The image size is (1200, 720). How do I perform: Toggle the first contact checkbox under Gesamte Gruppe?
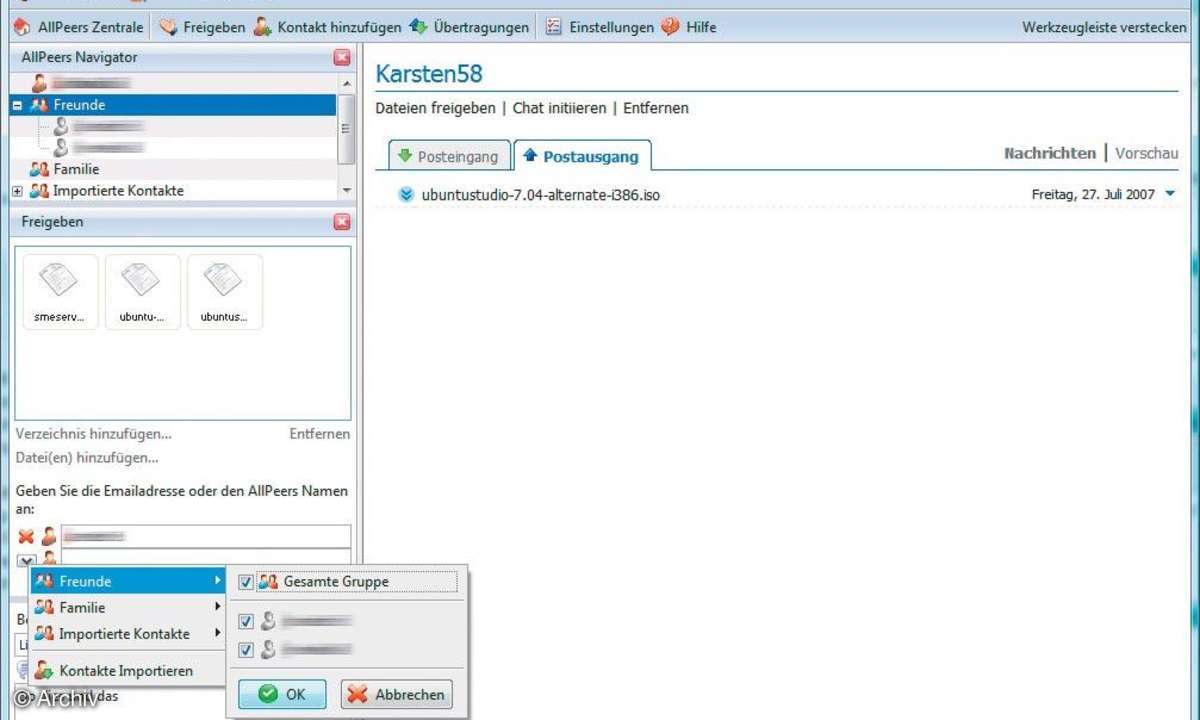pyautogui.click(x=246, y=622)
